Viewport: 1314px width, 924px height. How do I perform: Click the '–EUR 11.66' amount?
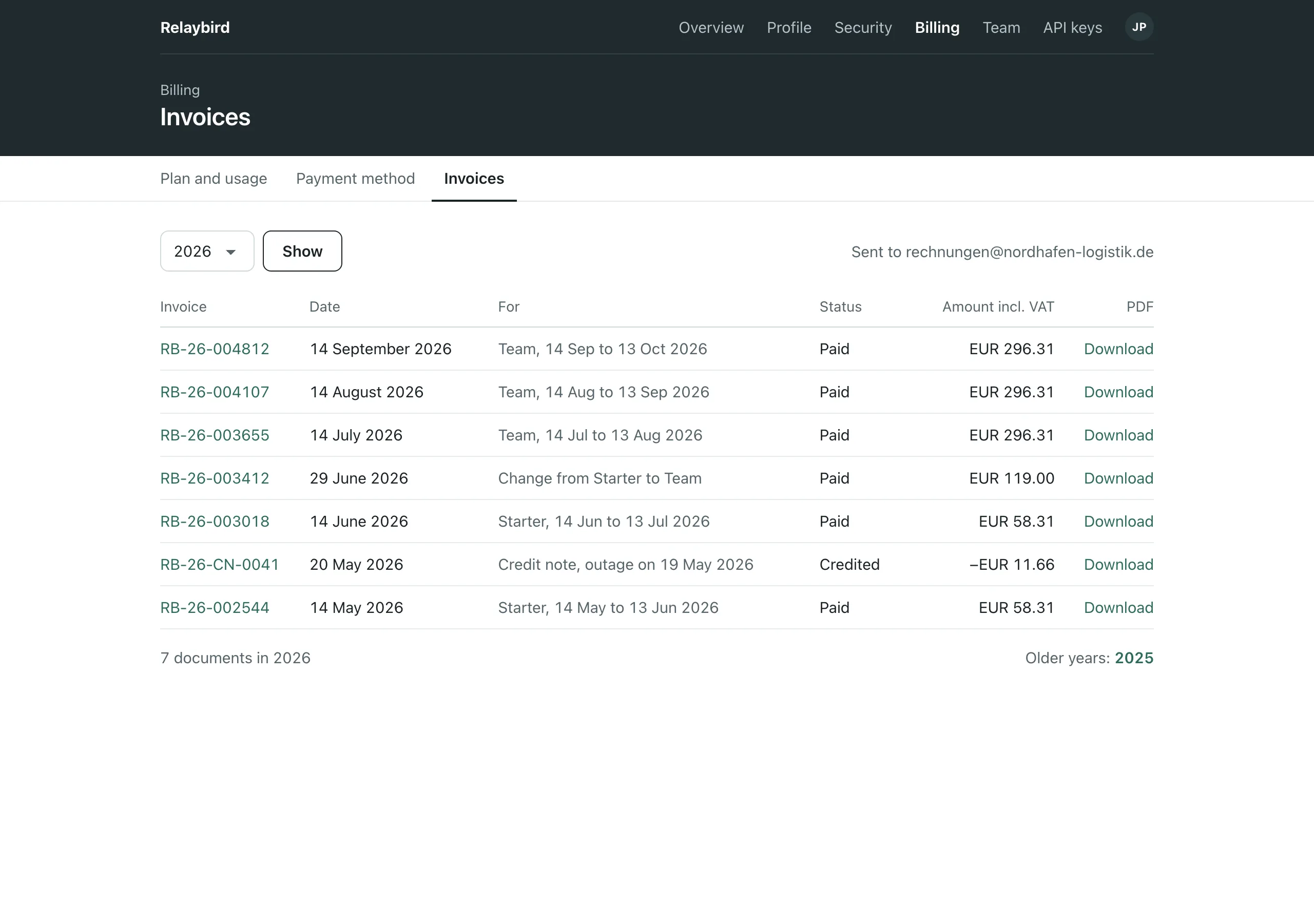[x=1011, y=565]
